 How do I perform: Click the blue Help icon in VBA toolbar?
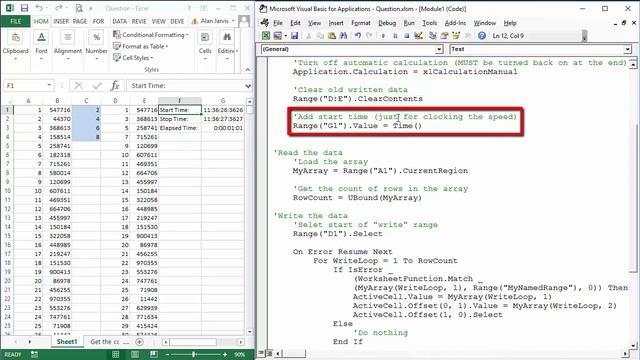(x=482, y=36)
